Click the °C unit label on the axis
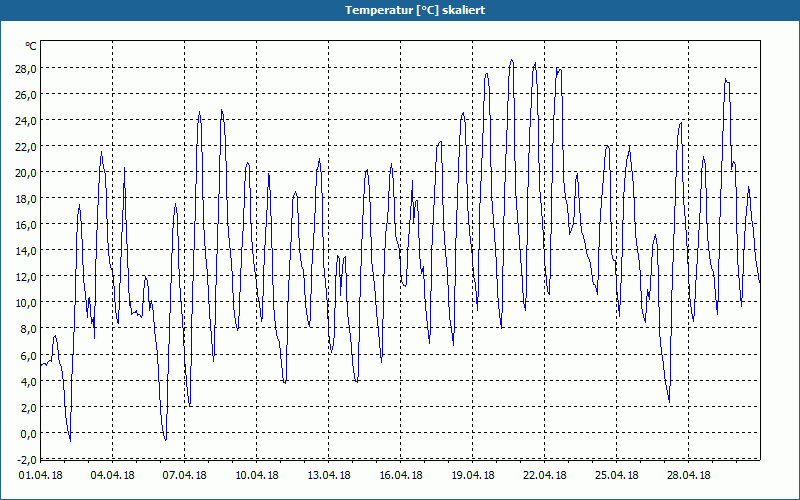Viewport: 800px width, 500px height. pyautogui.click(x=31, y=46)
